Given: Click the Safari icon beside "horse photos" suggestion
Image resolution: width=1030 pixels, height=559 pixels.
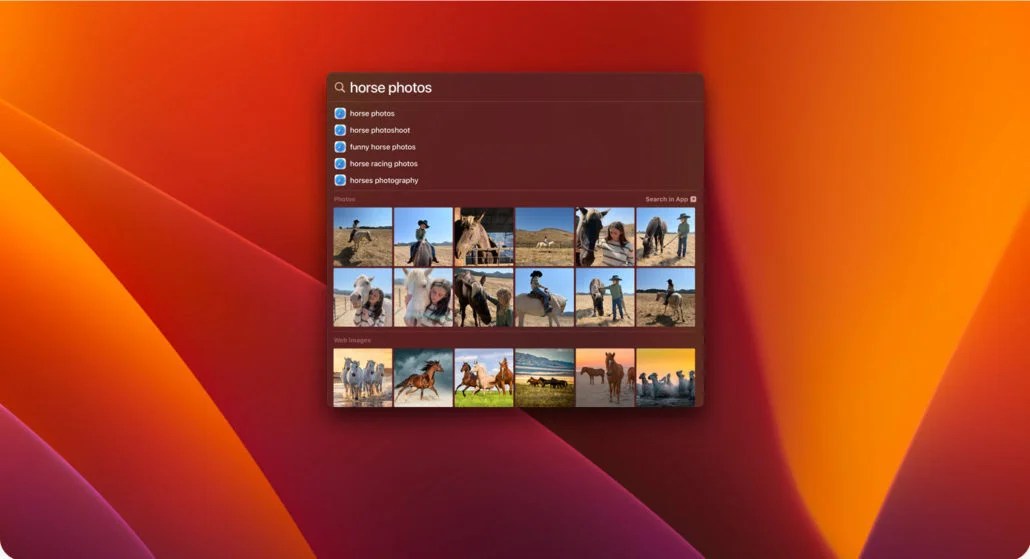Looking at the screenshot, I should pos(340,113).
